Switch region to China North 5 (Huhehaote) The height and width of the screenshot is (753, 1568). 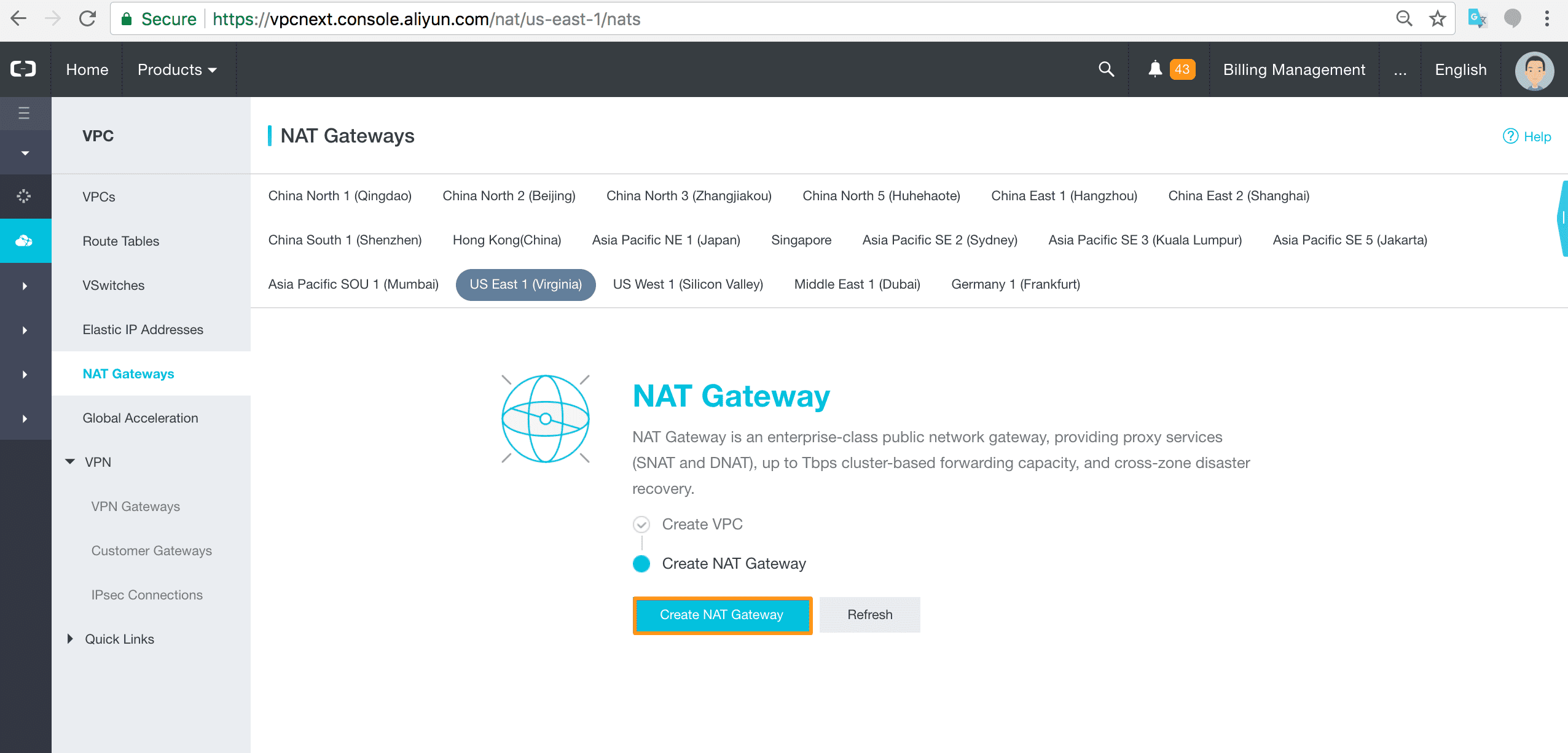click(x=881, y=195)
